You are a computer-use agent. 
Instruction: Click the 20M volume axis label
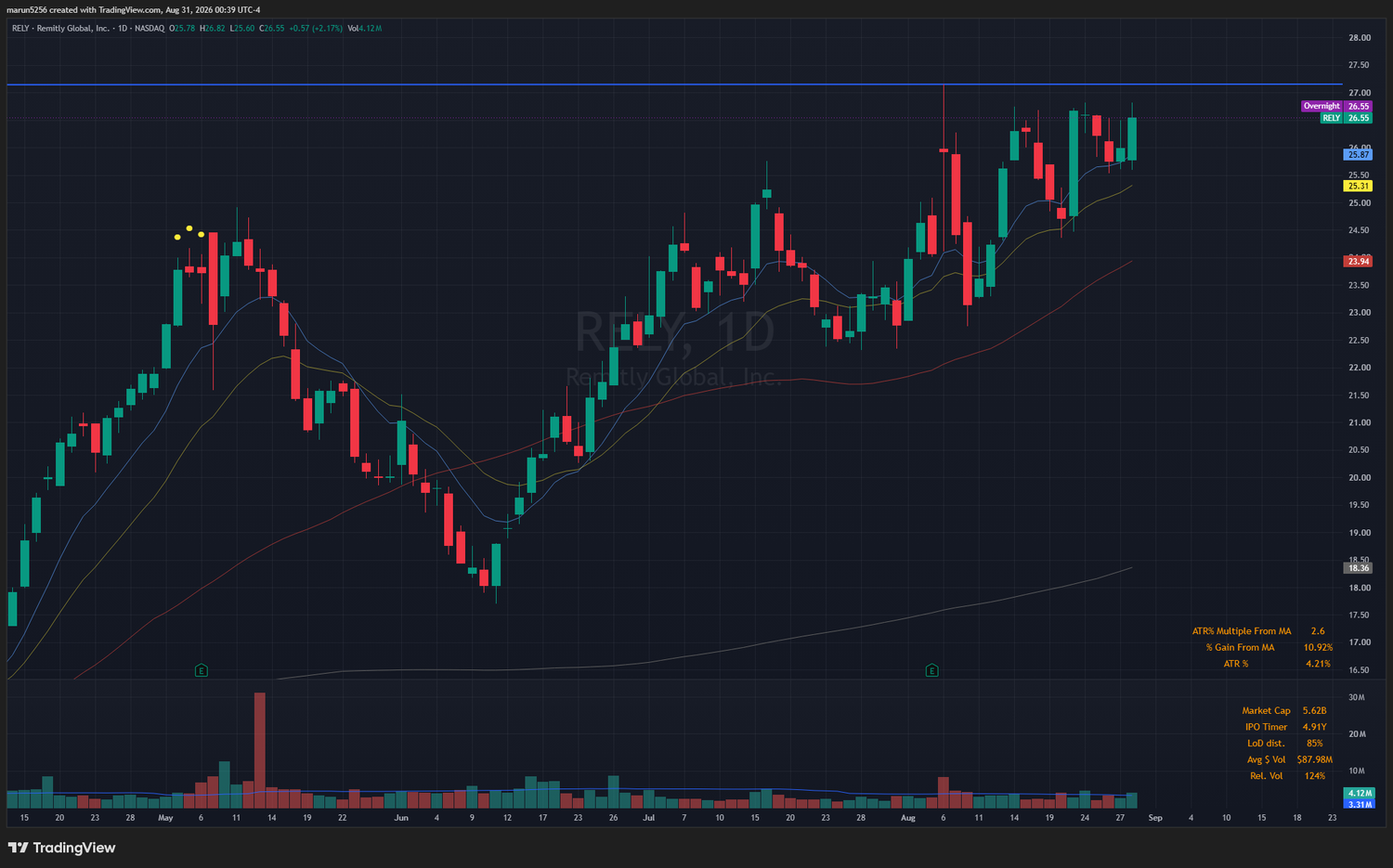[x=1357, y=734]
